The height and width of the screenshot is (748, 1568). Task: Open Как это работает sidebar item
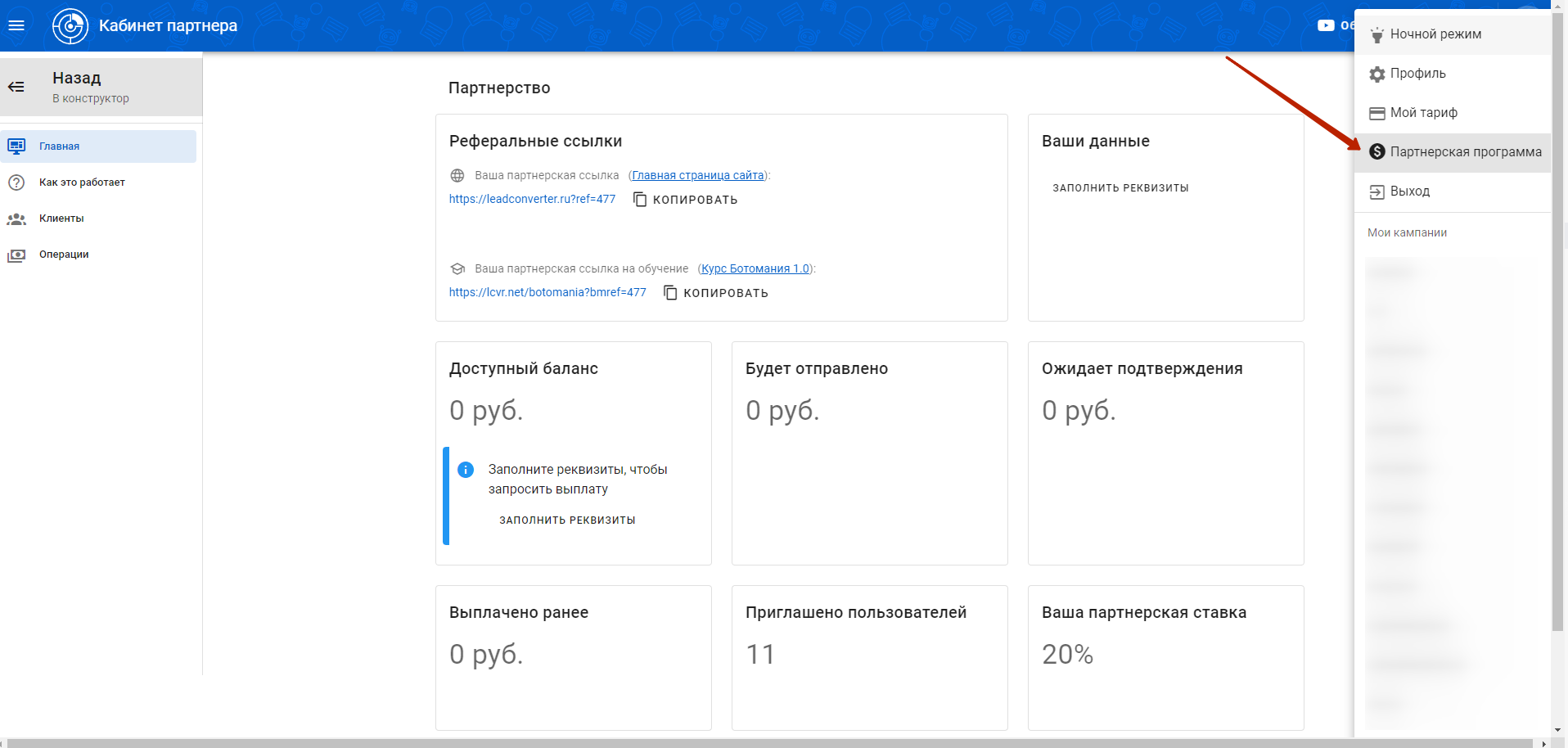click(82, 182)
